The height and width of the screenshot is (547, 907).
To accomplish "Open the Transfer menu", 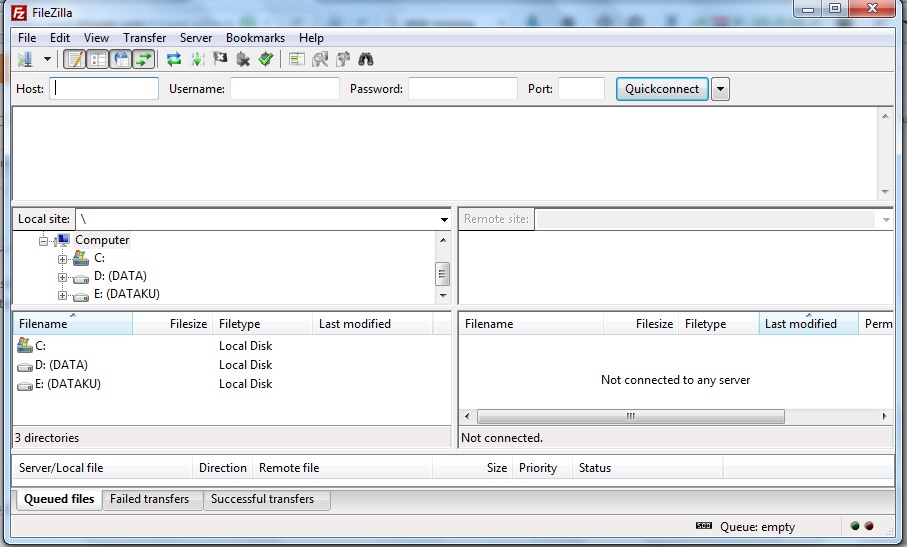I will tap(145, 38).
